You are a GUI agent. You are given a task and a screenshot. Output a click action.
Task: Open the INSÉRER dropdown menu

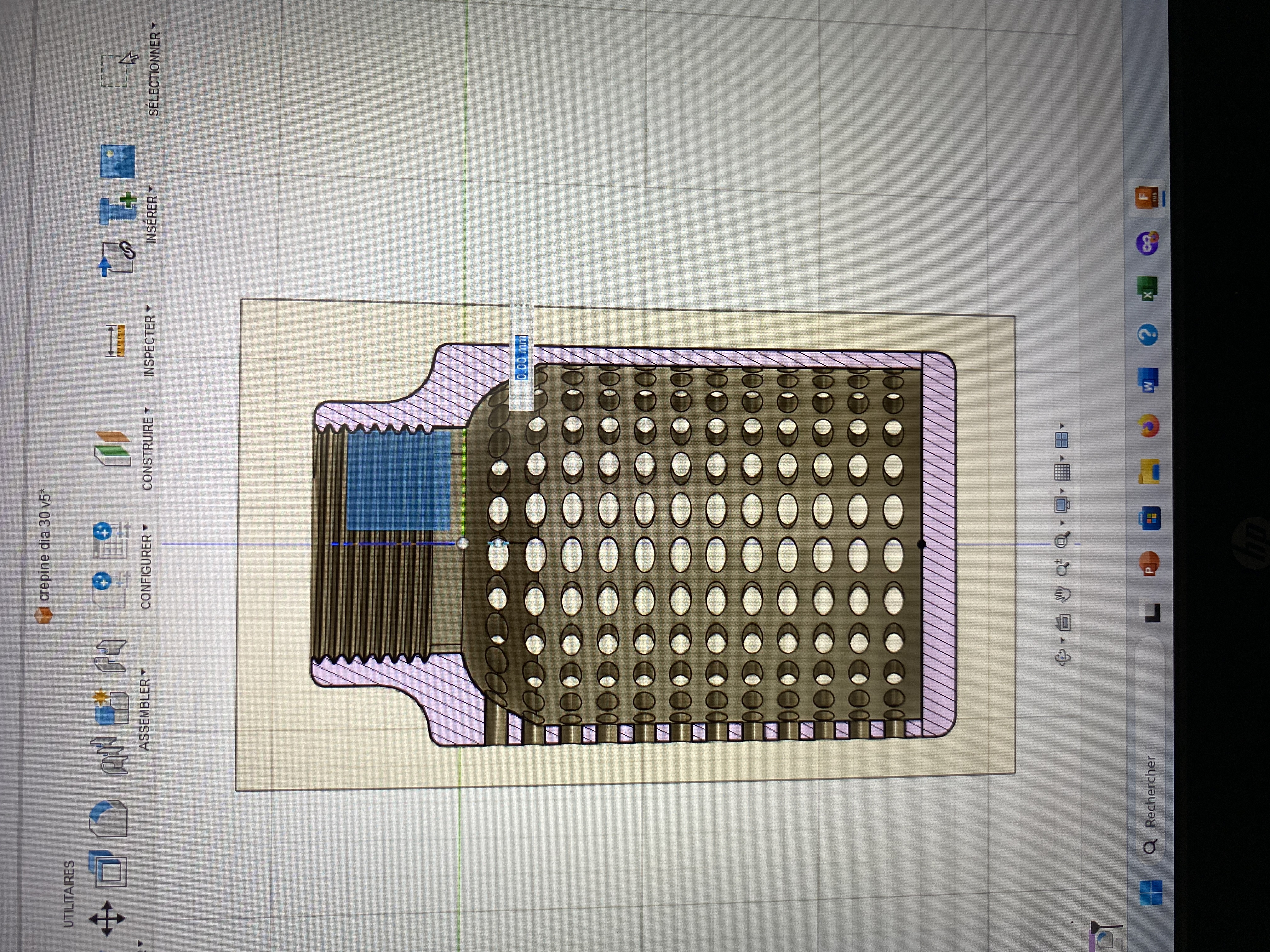click(x=152, y=214)
